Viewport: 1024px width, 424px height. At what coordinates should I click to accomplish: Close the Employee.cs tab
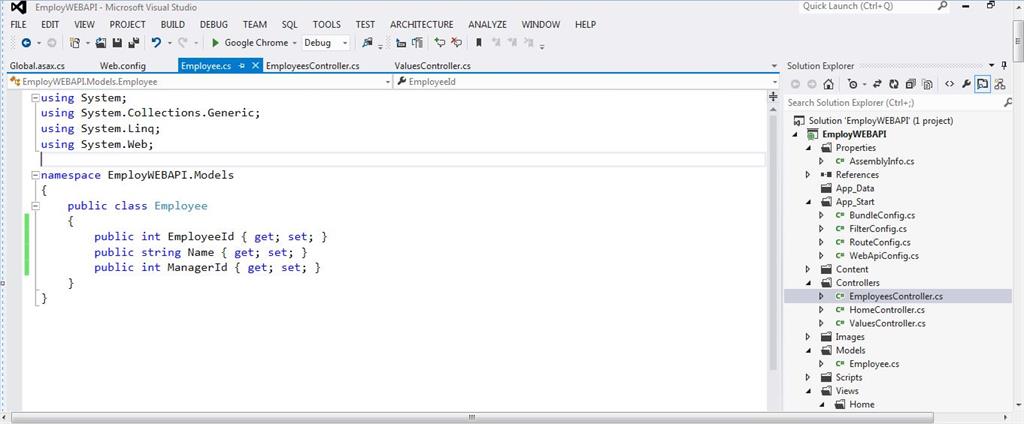point(256,66)
